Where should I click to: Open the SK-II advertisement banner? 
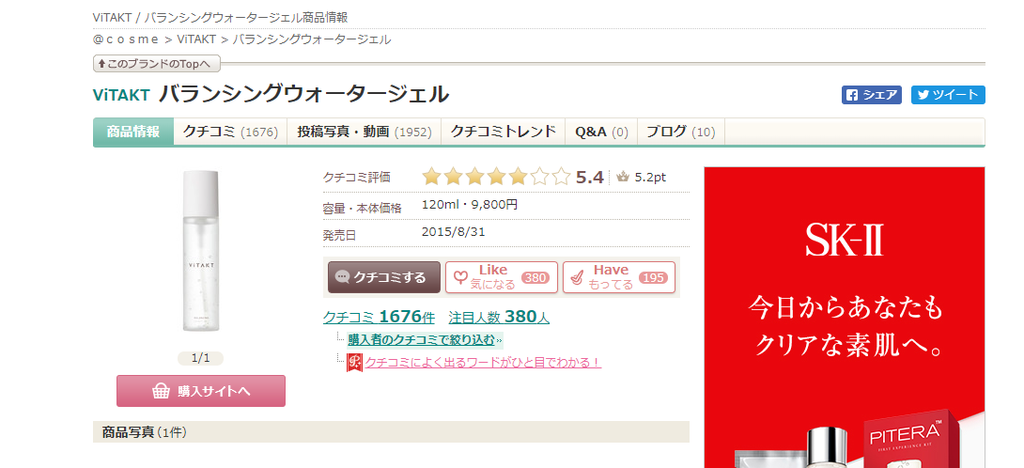[844, 317]
